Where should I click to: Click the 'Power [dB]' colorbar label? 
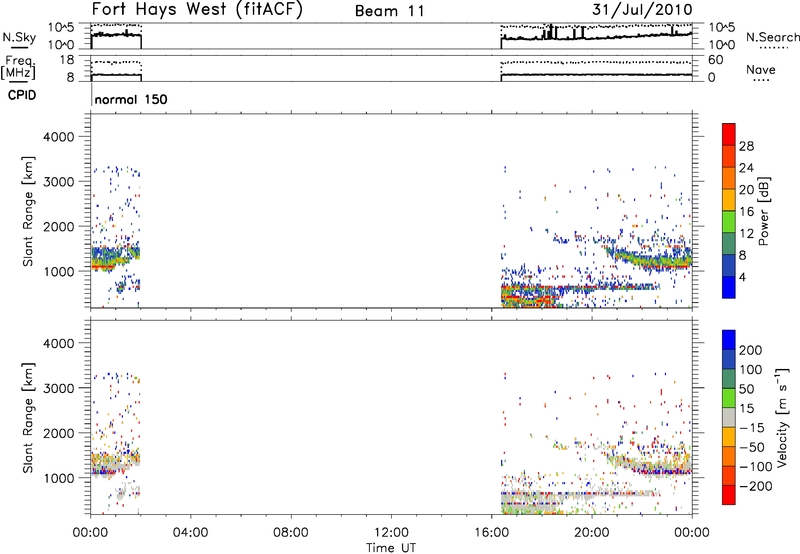click(x=764, y=211)
